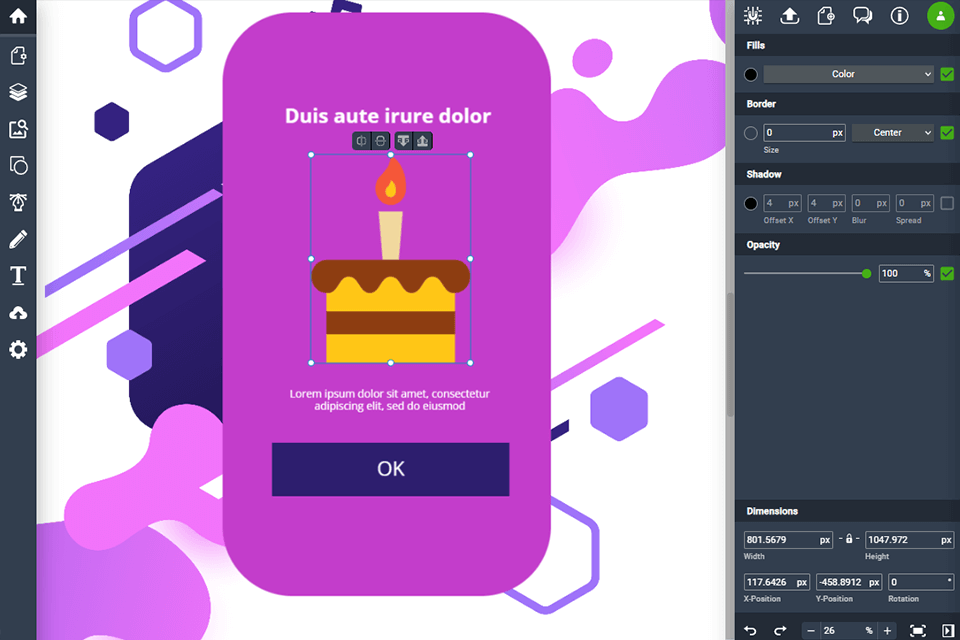Click the export upload icon in top toolbar
960x640 pixels.
pos(789,16)
